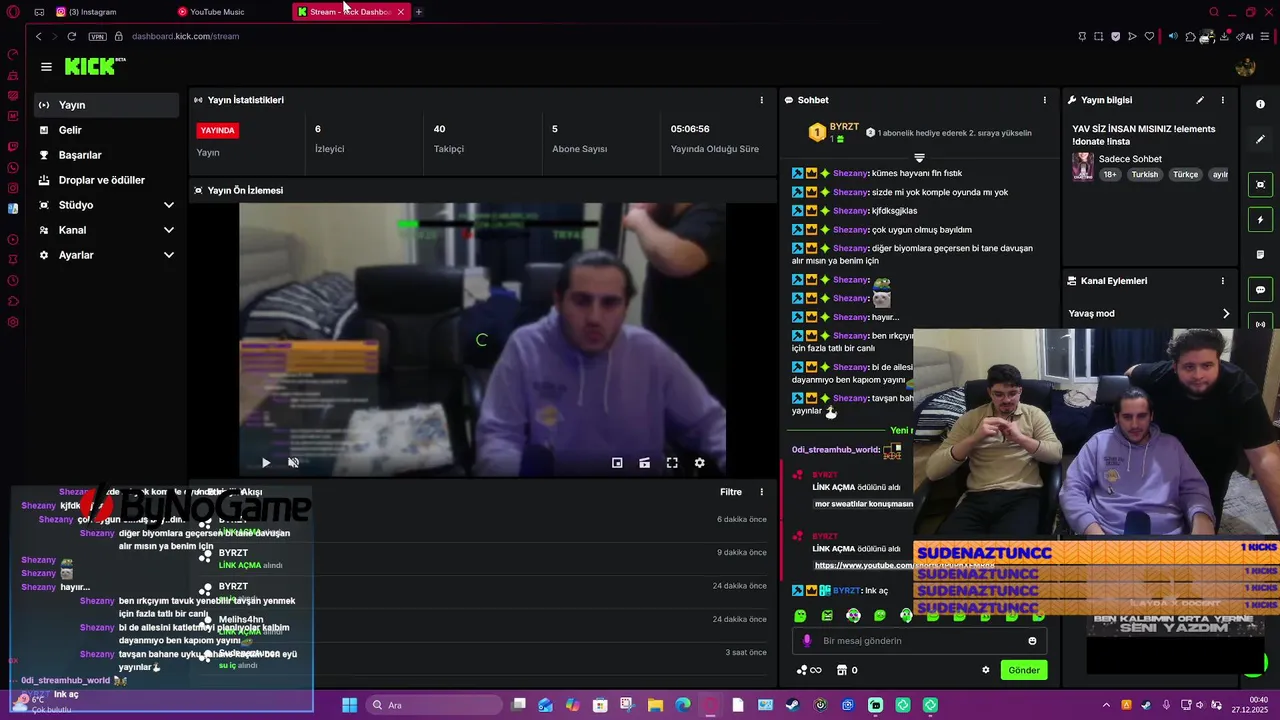Expand the Kanal sidebar section

tap(168, 230)
